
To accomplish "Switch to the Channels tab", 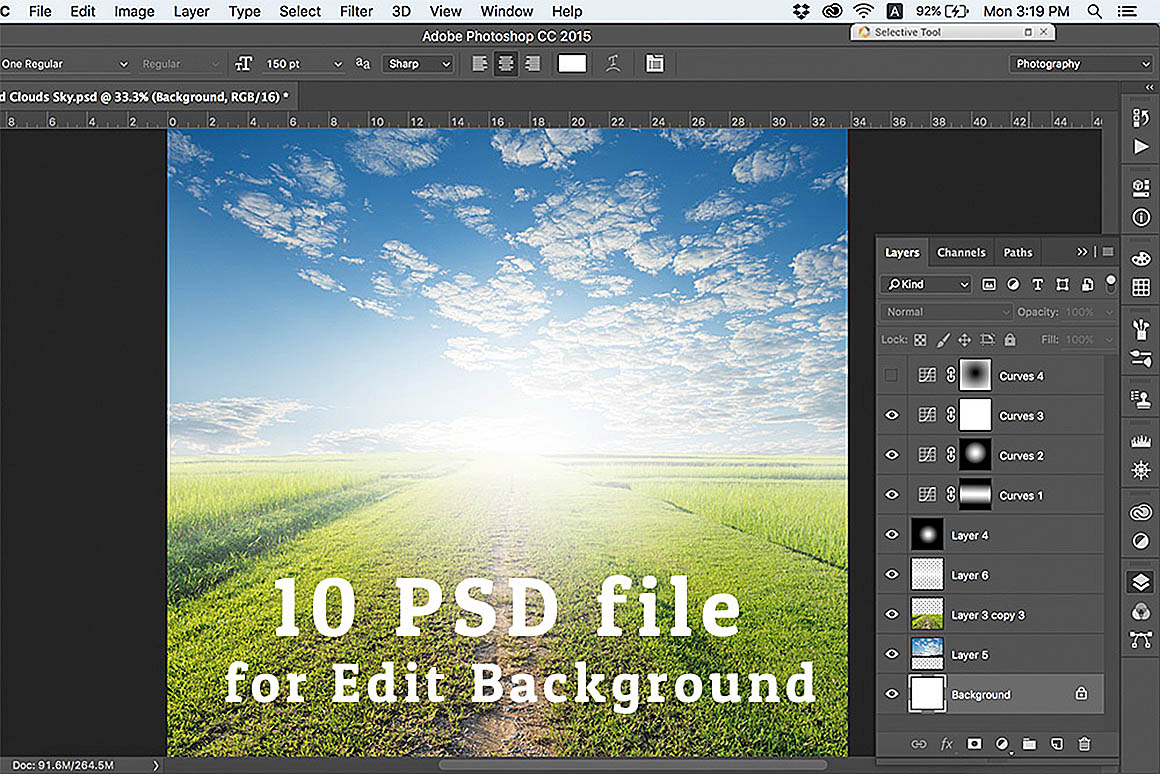I will click(961, 252).
